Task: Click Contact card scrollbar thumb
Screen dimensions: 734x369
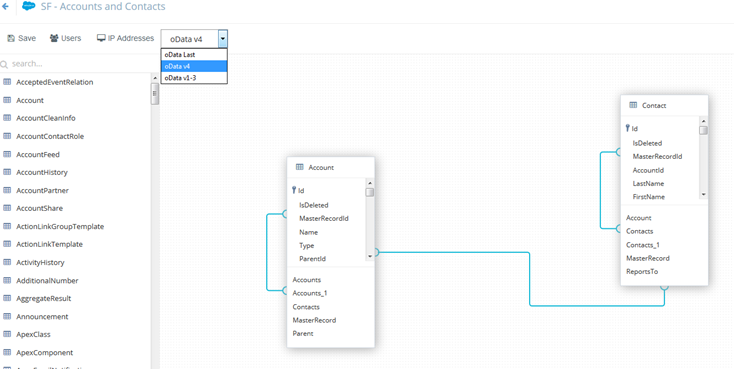Action: click(x=704, y=130)
